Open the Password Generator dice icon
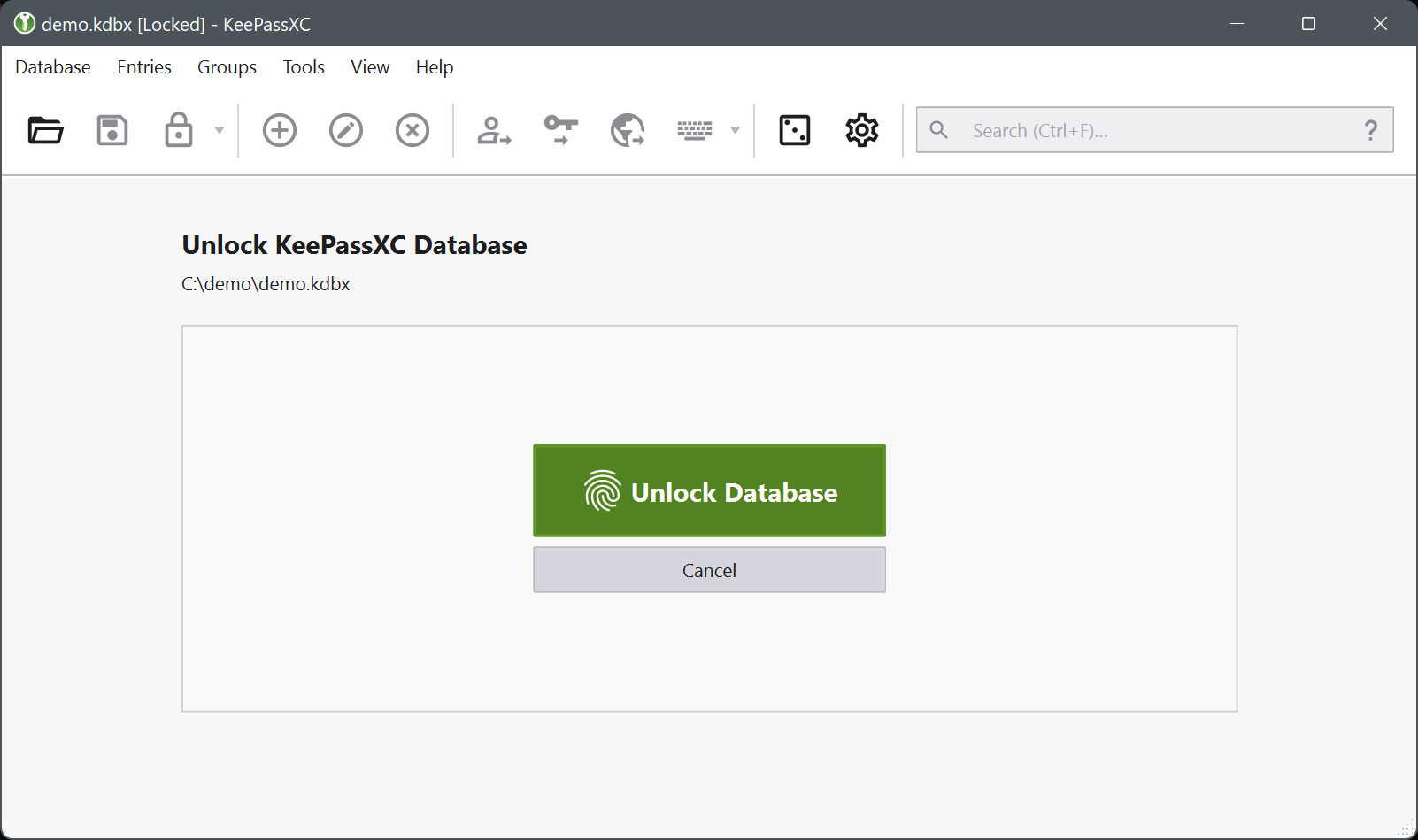1418x840 pixels. pos(795,130)
